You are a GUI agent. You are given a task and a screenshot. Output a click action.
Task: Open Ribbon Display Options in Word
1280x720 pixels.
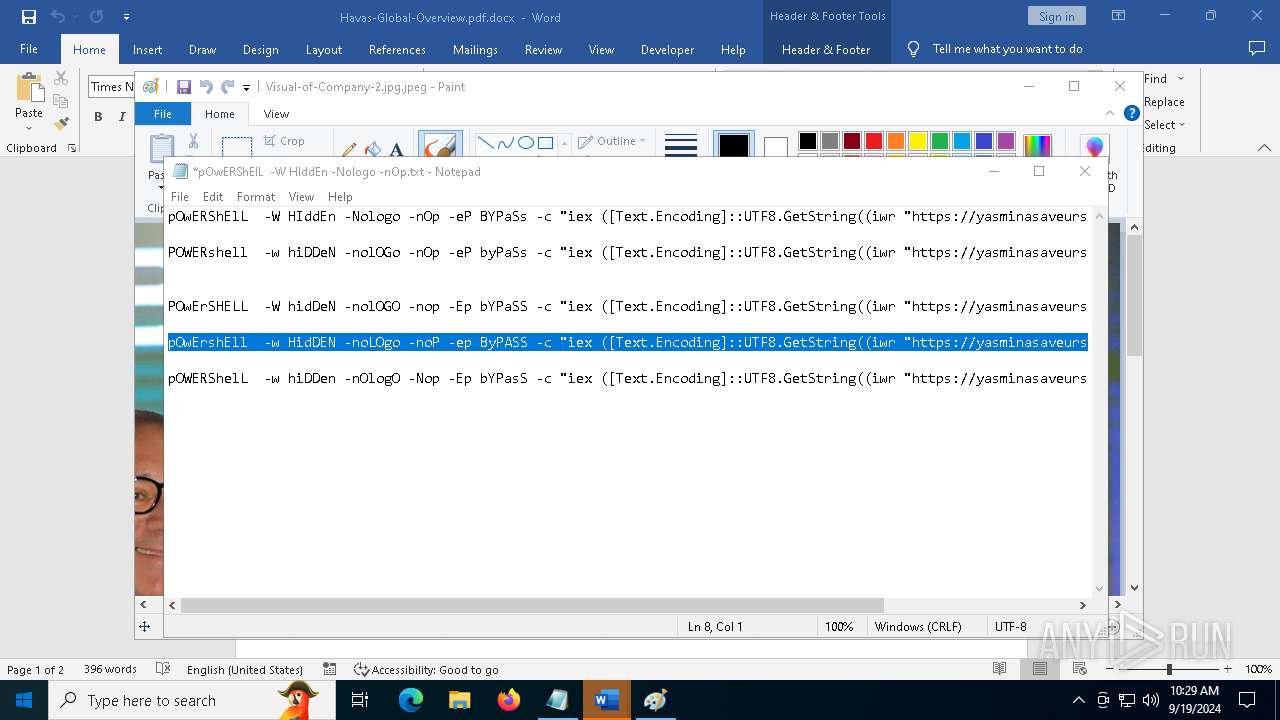(x=1119, y=16)
